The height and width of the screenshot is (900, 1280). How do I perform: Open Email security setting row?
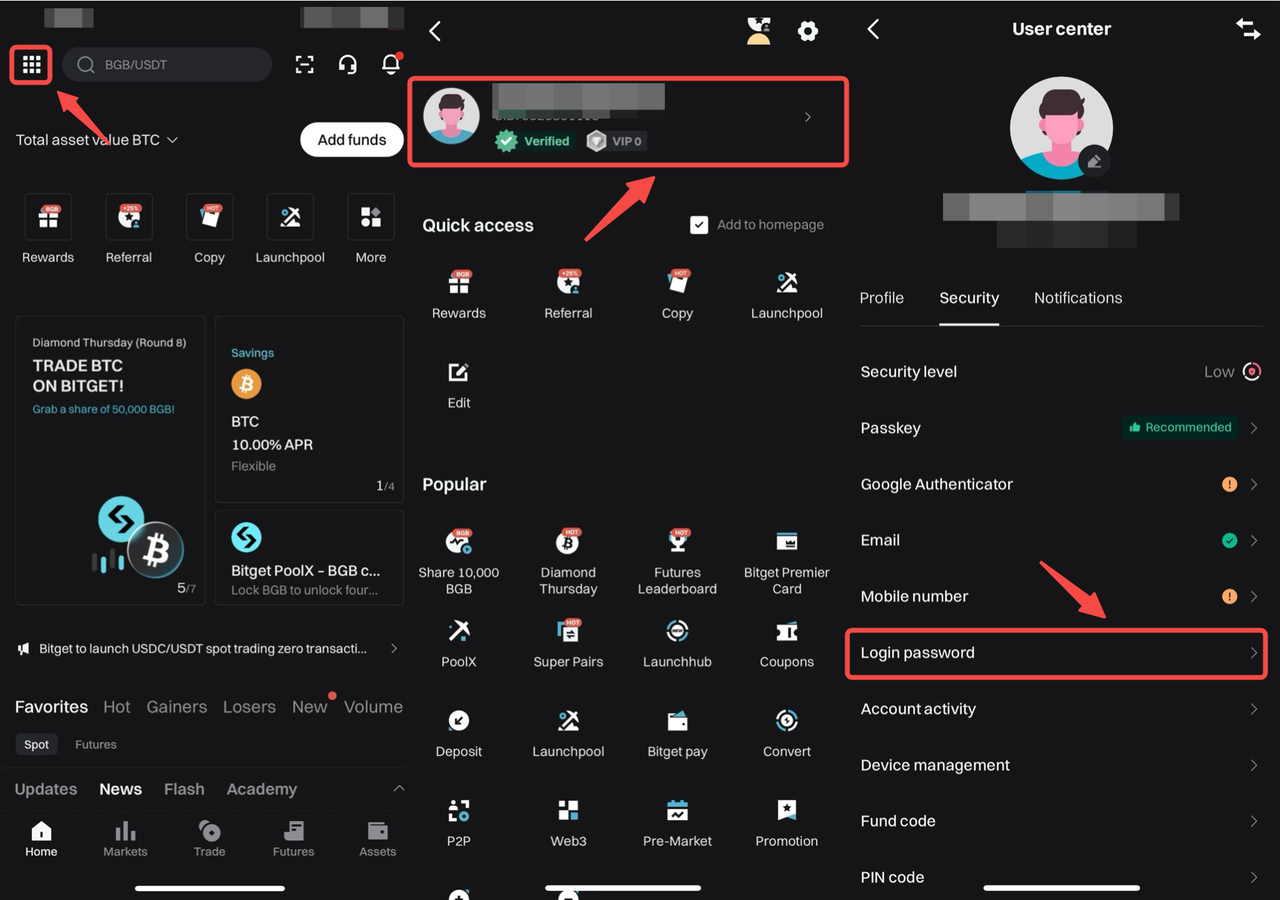click(1061, 540)
